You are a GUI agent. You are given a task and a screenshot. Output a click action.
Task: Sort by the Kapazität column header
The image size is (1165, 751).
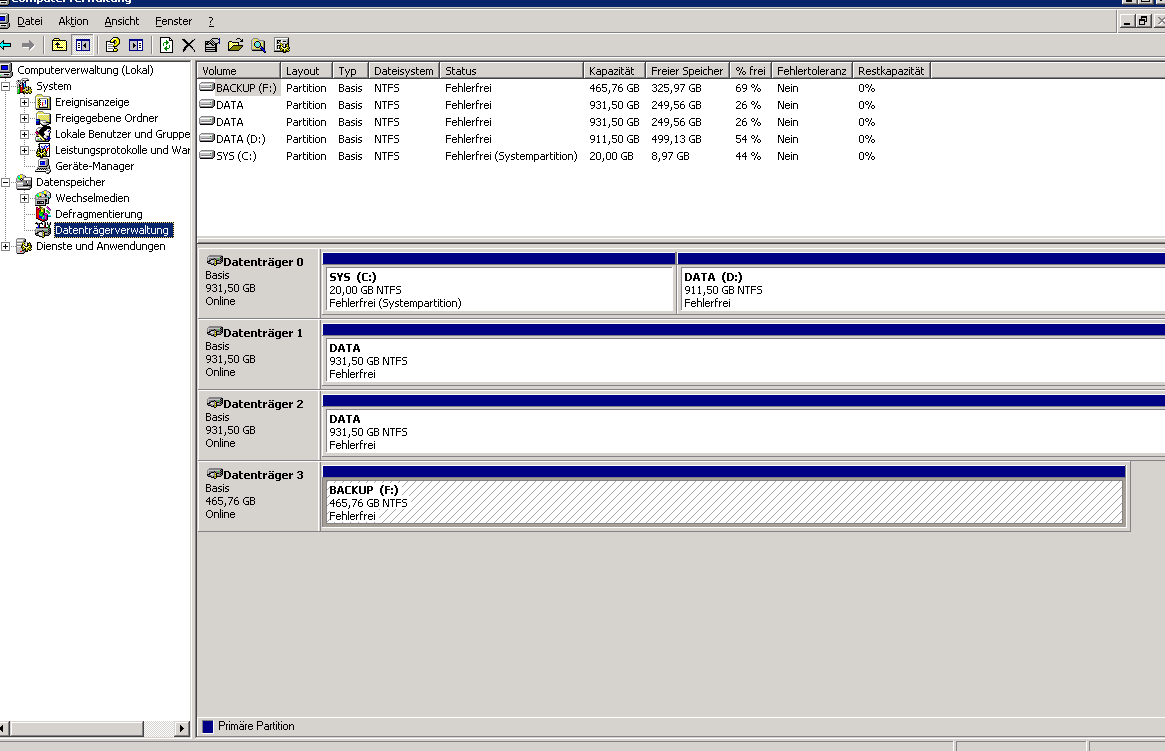(614, 71)
